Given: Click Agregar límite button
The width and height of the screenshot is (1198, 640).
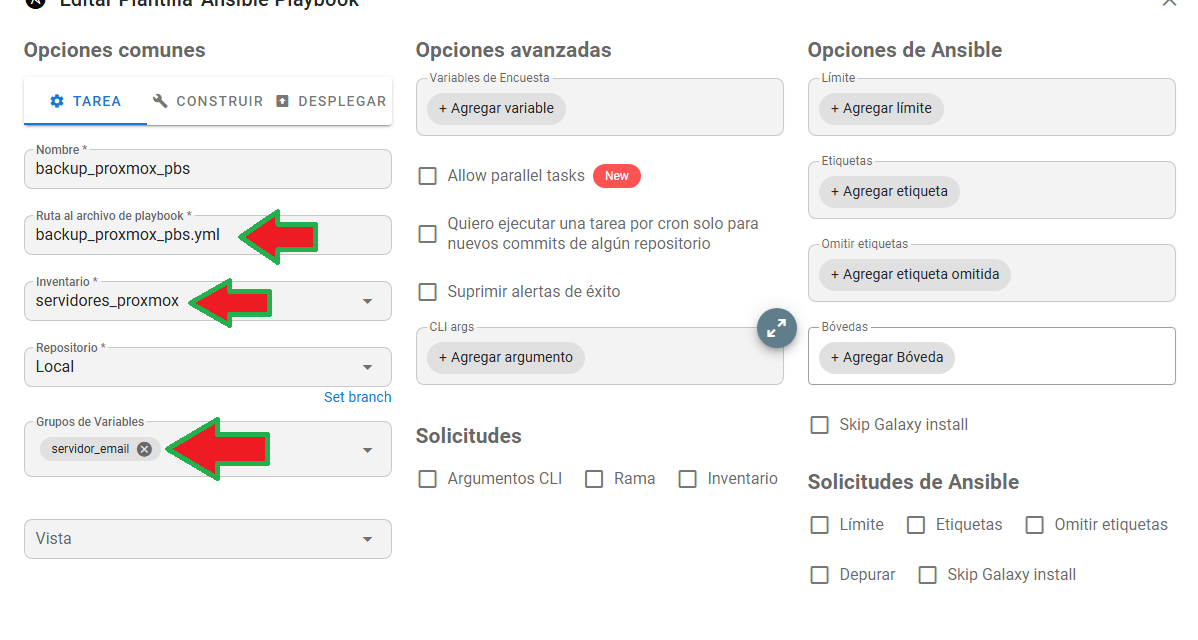Looking at the screenshot, I should click(x=881, y=108).
